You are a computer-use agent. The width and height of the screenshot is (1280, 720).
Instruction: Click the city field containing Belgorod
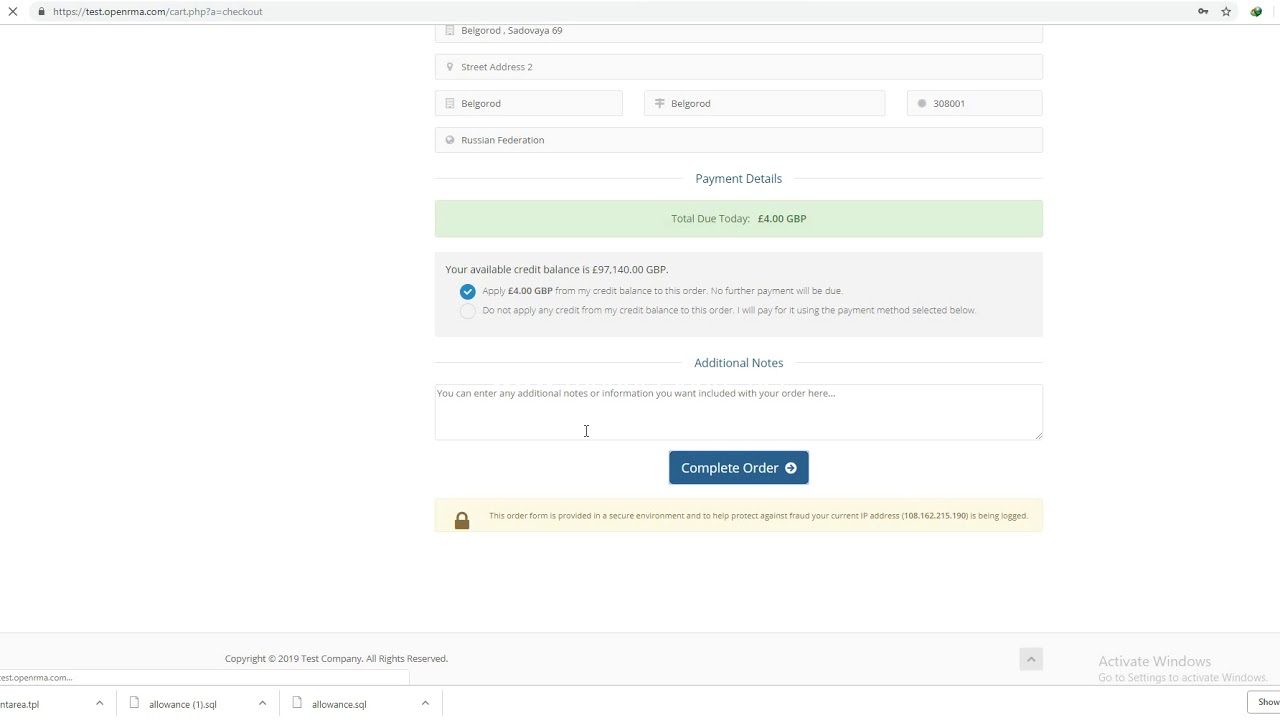(529, 104)
